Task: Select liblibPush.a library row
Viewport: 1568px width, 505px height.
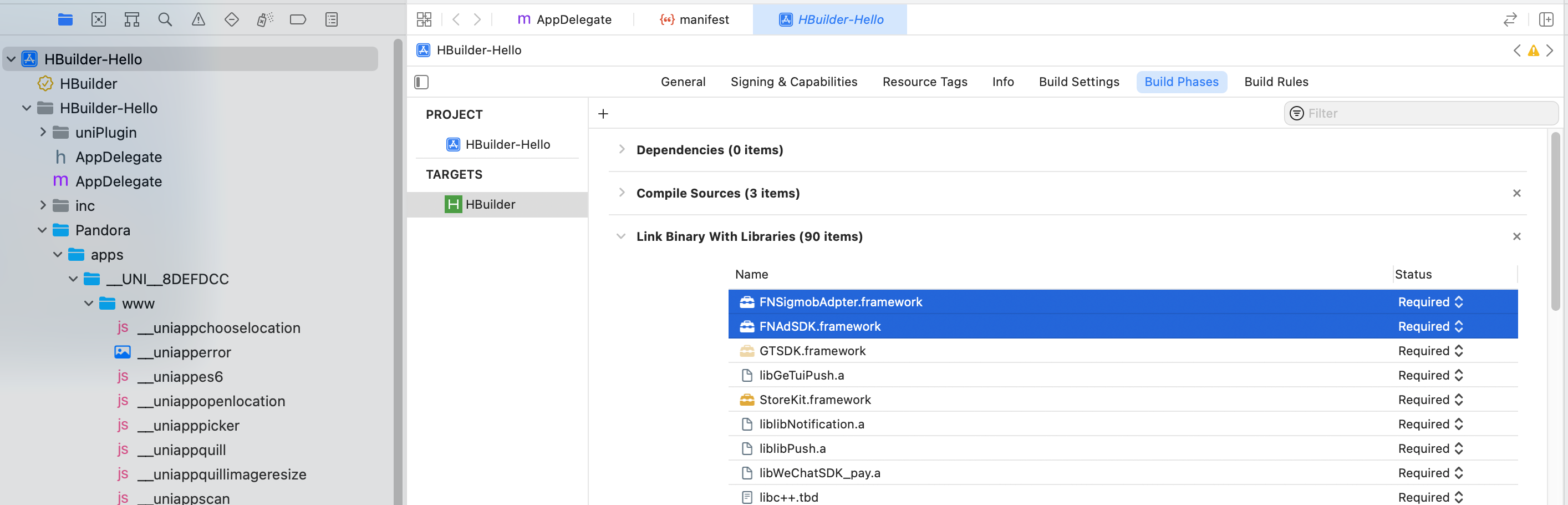Action: [x=1123, y=448]
